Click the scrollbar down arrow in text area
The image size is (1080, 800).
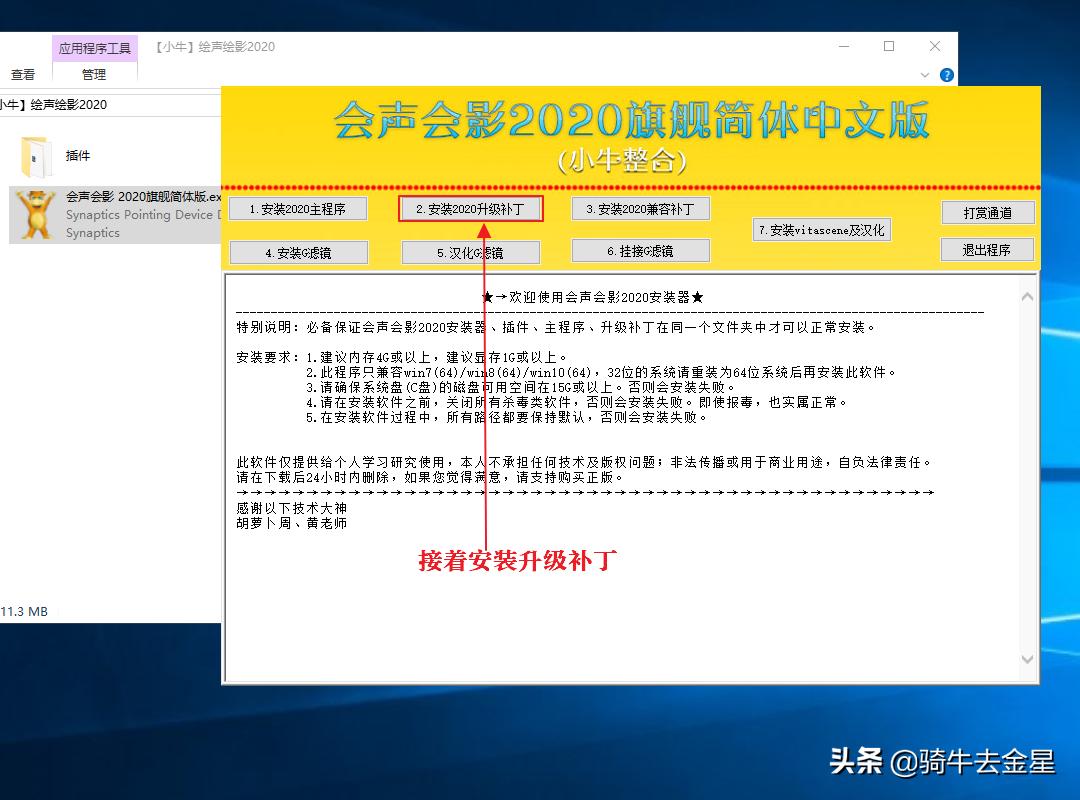(x=1028, y=659)
